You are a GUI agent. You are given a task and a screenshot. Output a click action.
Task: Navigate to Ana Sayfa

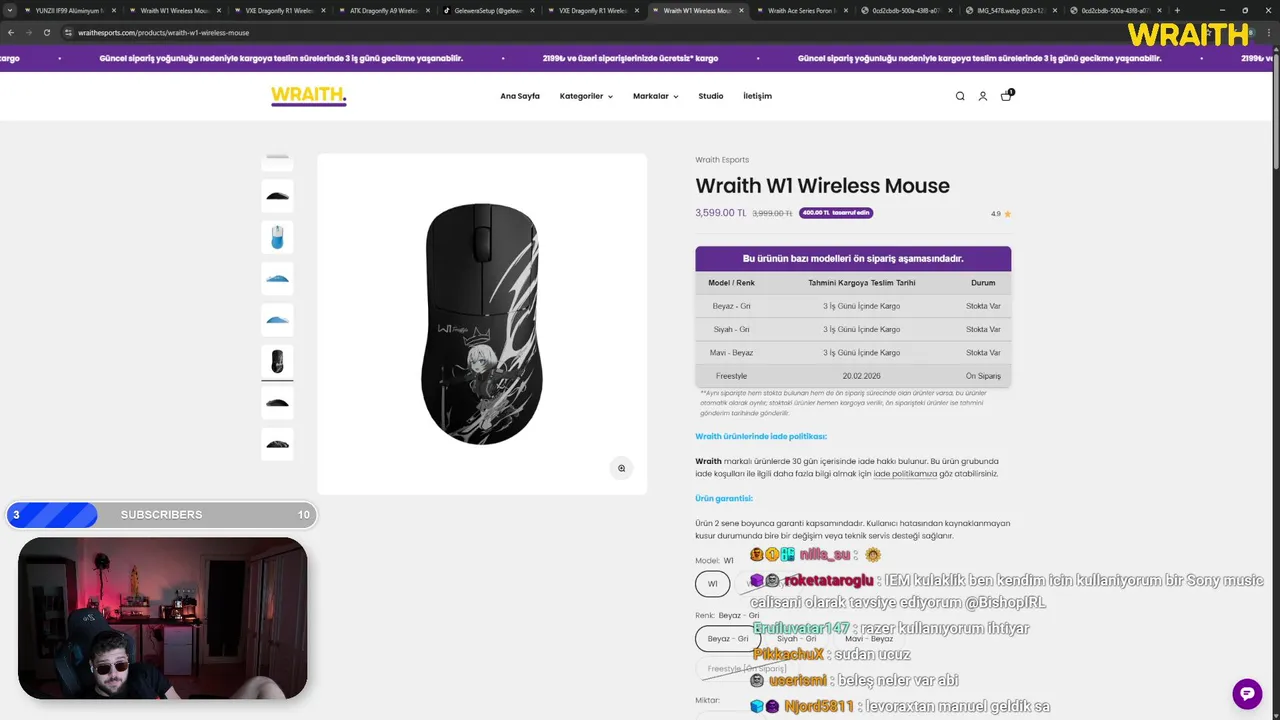(520, 96)
